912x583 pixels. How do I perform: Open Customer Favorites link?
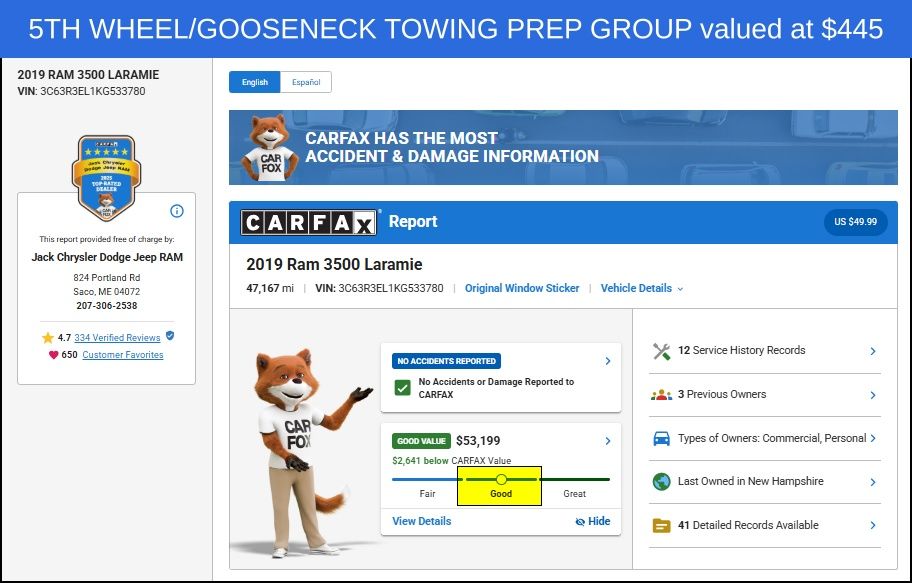tap(123, 355)
